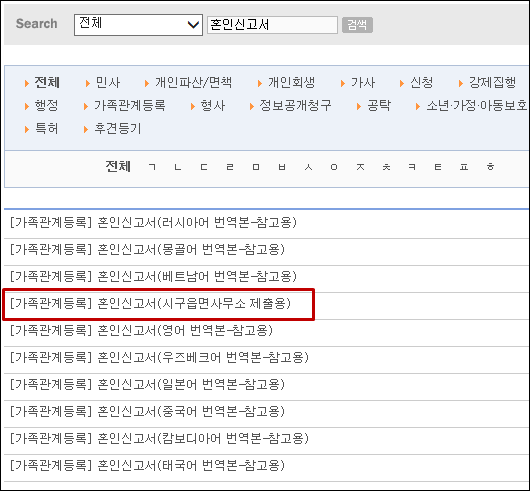Filter by consonant ㄱ

[152, 167]
